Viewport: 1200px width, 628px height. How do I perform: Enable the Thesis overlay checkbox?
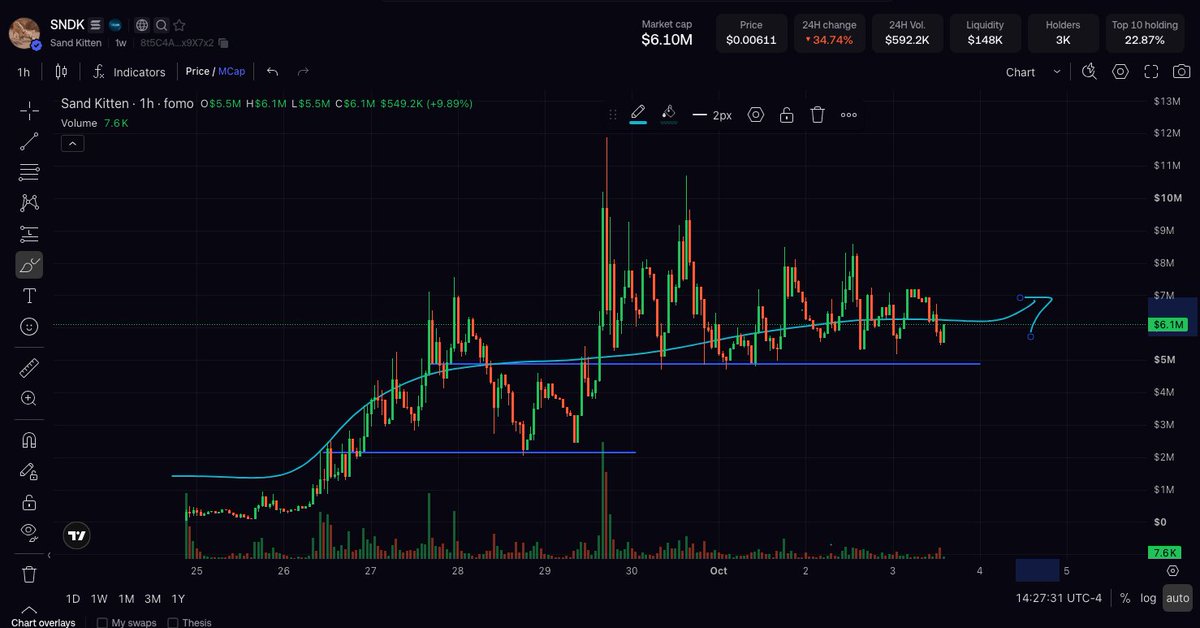(173, 623)
